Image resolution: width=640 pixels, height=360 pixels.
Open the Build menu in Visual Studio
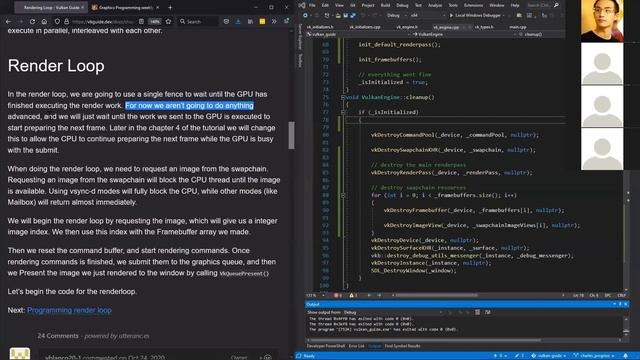coord(385,5)
